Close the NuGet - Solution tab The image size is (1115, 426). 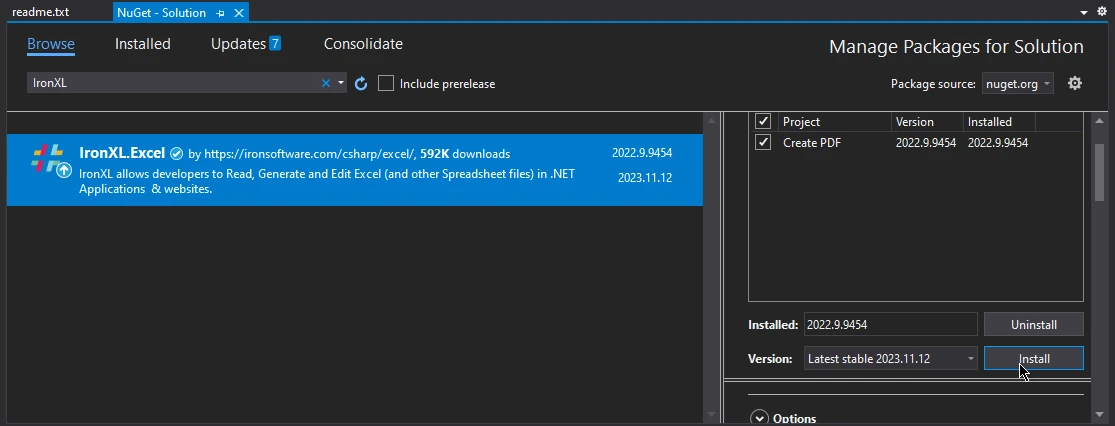238,13
